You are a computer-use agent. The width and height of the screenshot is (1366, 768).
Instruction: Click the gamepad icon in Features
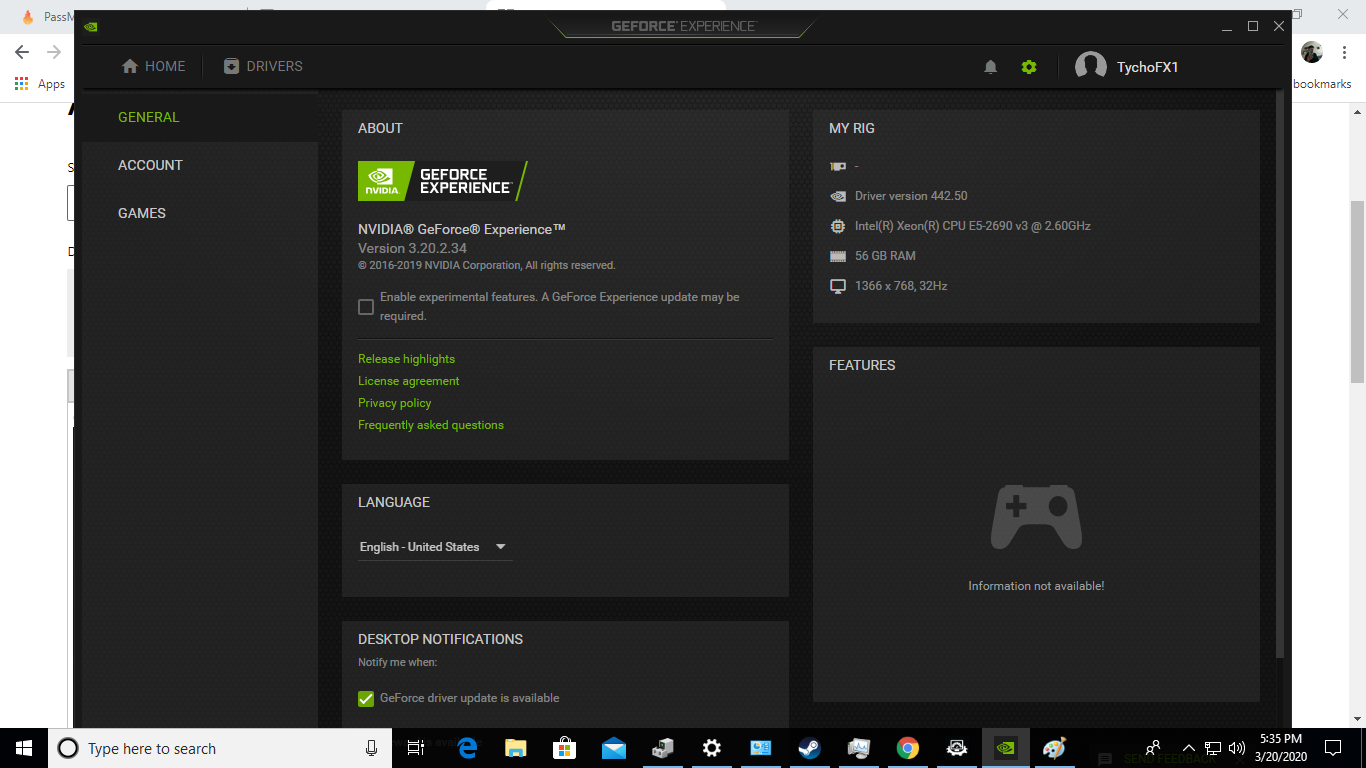(1036, 517)
